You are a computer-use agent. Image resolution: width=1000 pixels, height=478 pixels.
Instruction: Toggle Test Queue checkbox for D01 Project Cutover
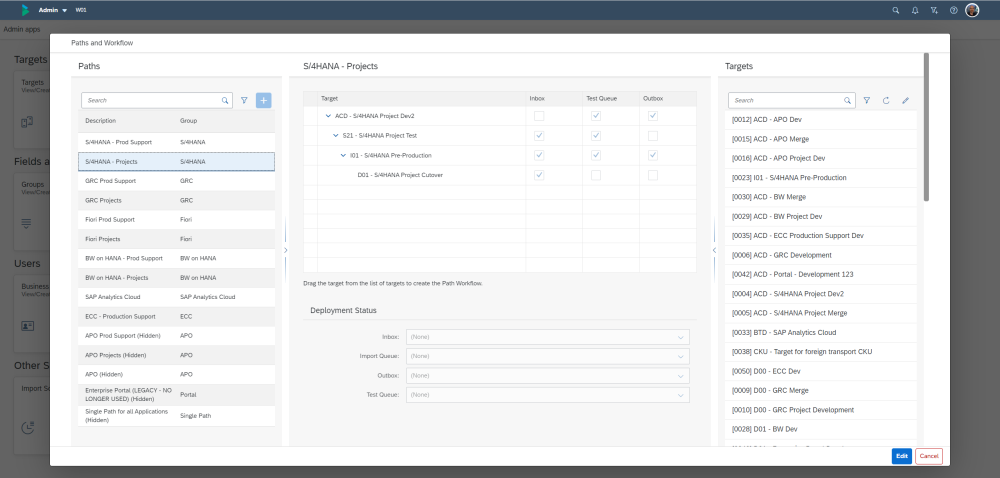596,175
